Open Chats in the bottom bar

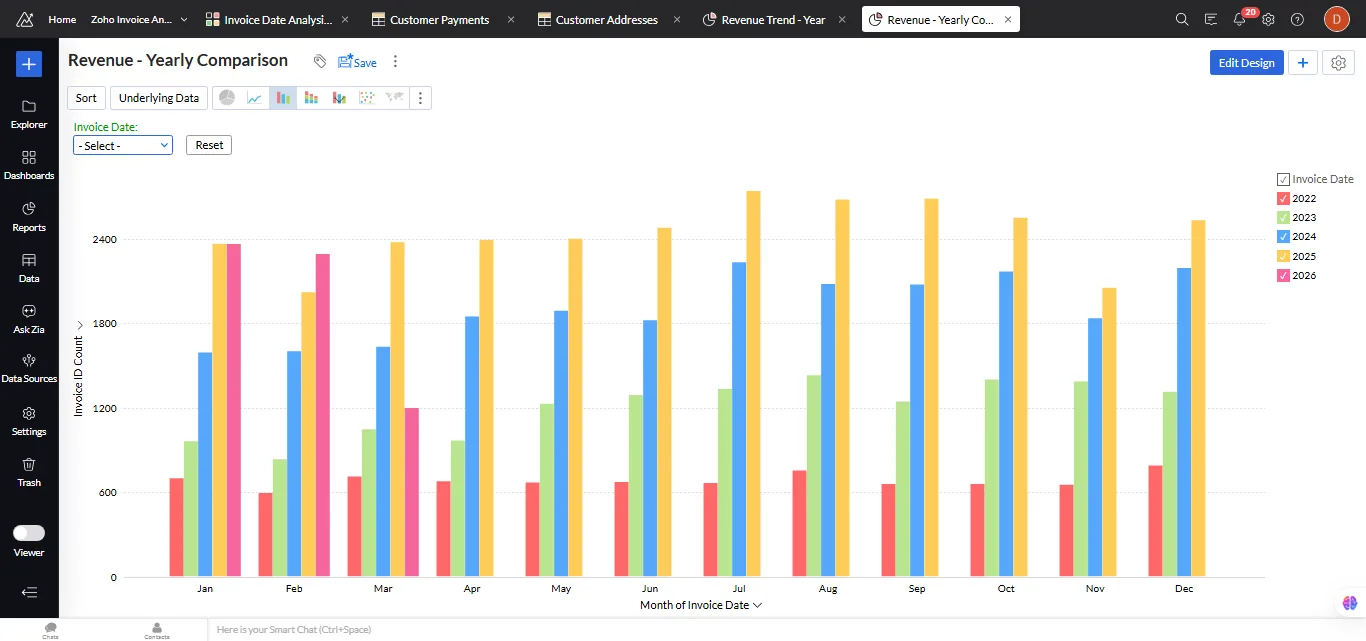(50, 630)
